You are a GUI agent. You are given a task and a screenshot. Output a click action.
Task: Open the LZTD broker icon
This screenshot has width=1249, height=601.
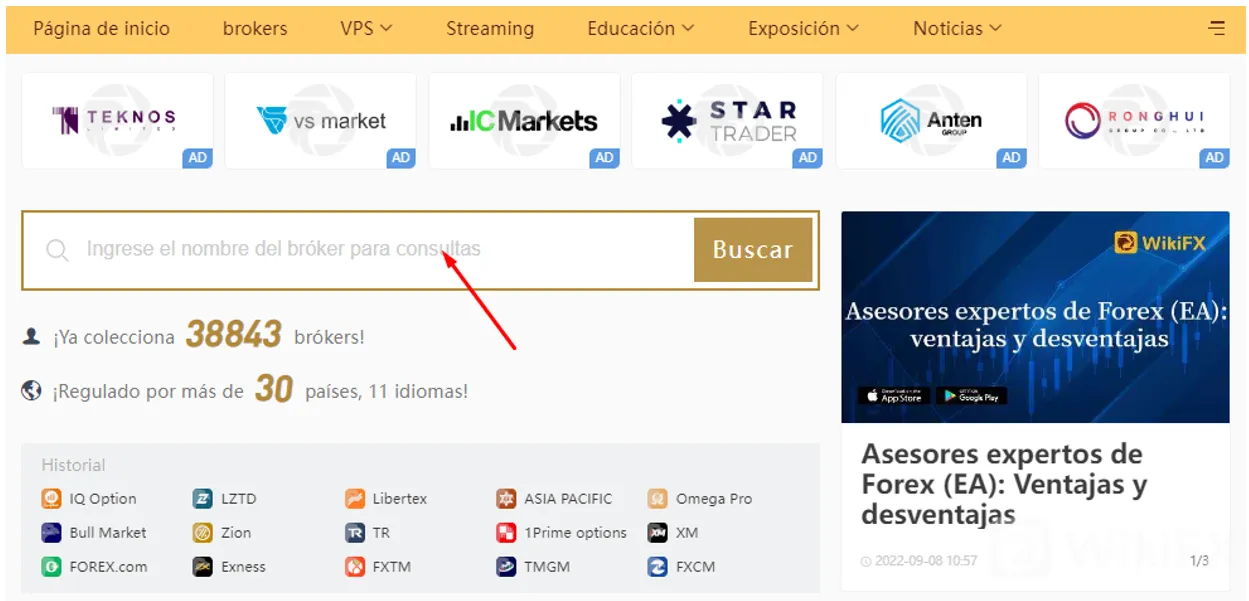click(x=203, y=498)
